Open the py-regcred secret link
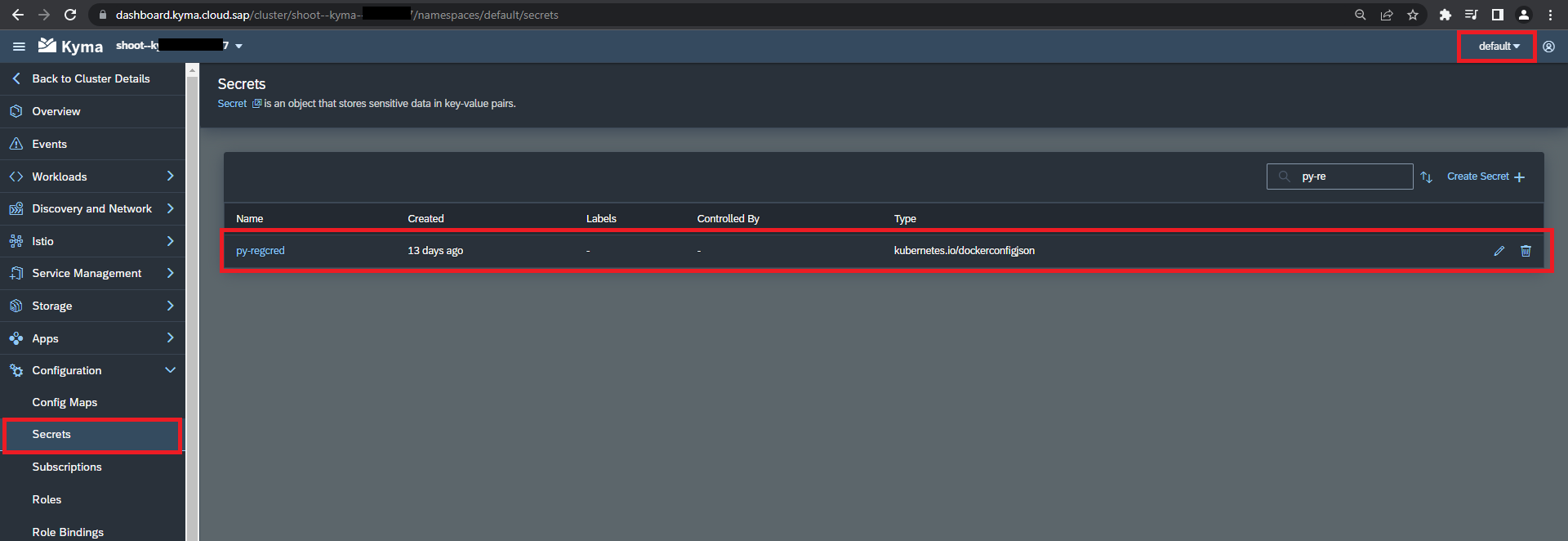The image size is (1568, 541). coord(261,251)
